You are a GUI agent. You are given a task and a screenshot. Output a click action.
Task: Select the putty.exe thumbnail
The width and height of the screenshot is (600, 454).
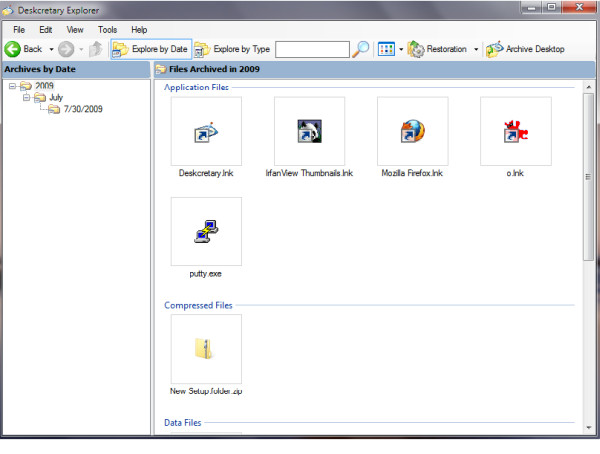206,231
